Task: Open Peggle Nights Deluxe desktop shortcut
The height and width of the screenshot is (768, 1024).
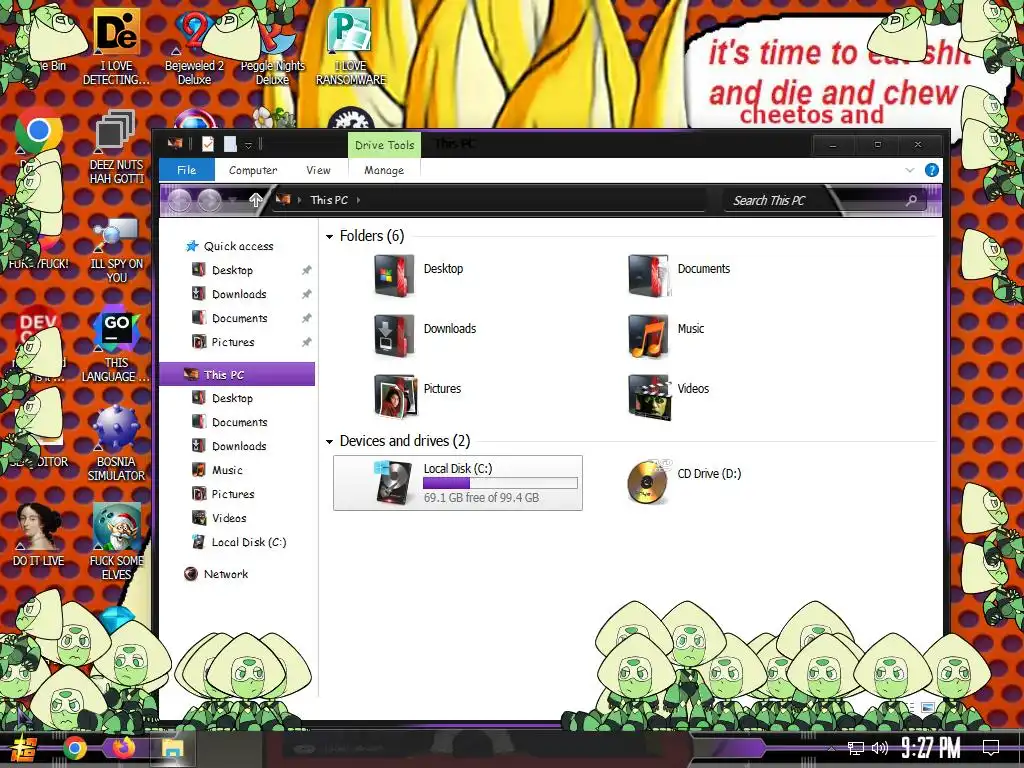Action: (272, 49)
